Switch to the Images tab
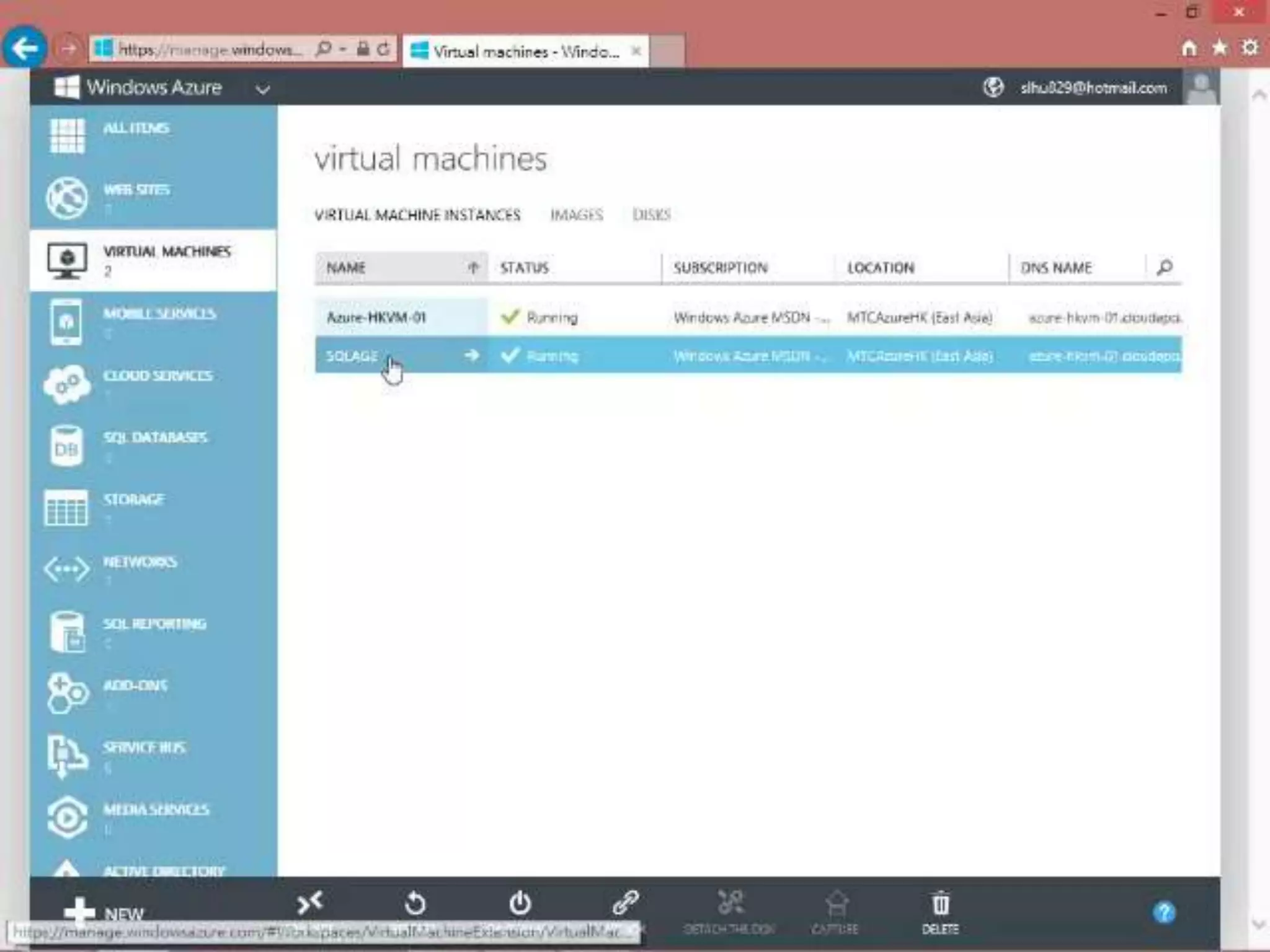Viewport: 1270px width, 952px height. point(576,215)
